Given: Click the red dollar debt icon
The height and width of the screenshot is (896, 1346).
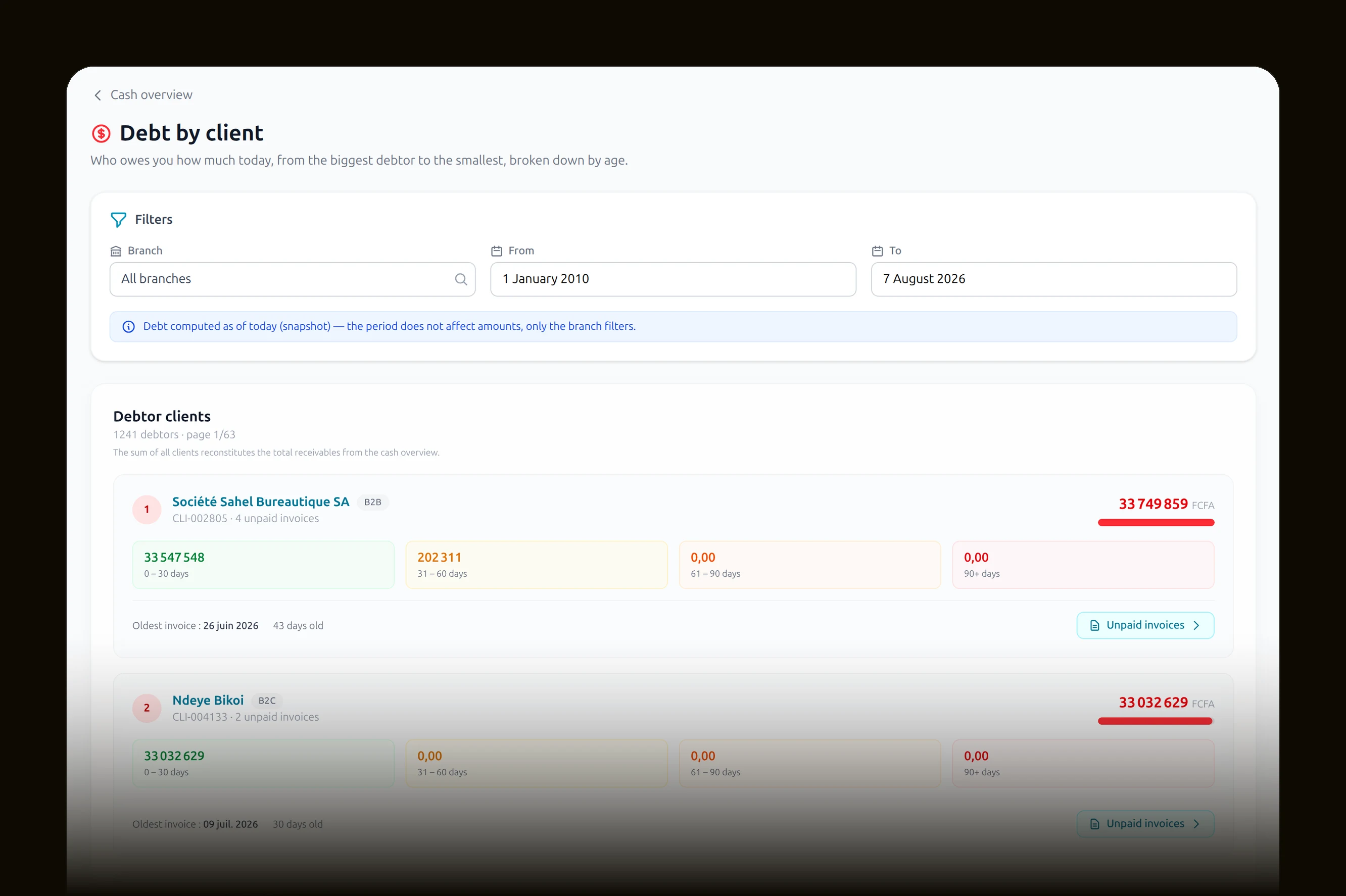Looking at the screenshot, I should (x=101, y=134).
